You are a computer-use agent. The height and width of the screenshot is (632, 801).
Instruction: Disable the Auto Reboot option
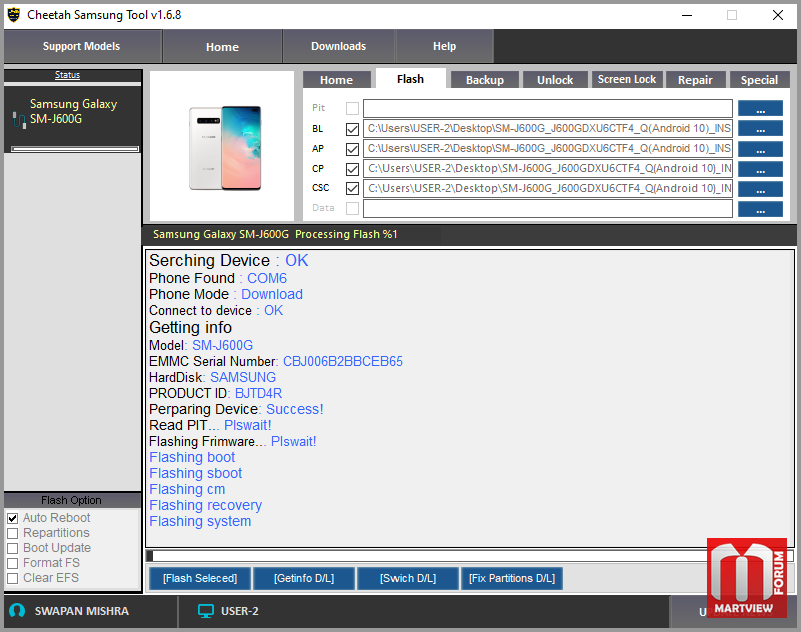[13, 518]
